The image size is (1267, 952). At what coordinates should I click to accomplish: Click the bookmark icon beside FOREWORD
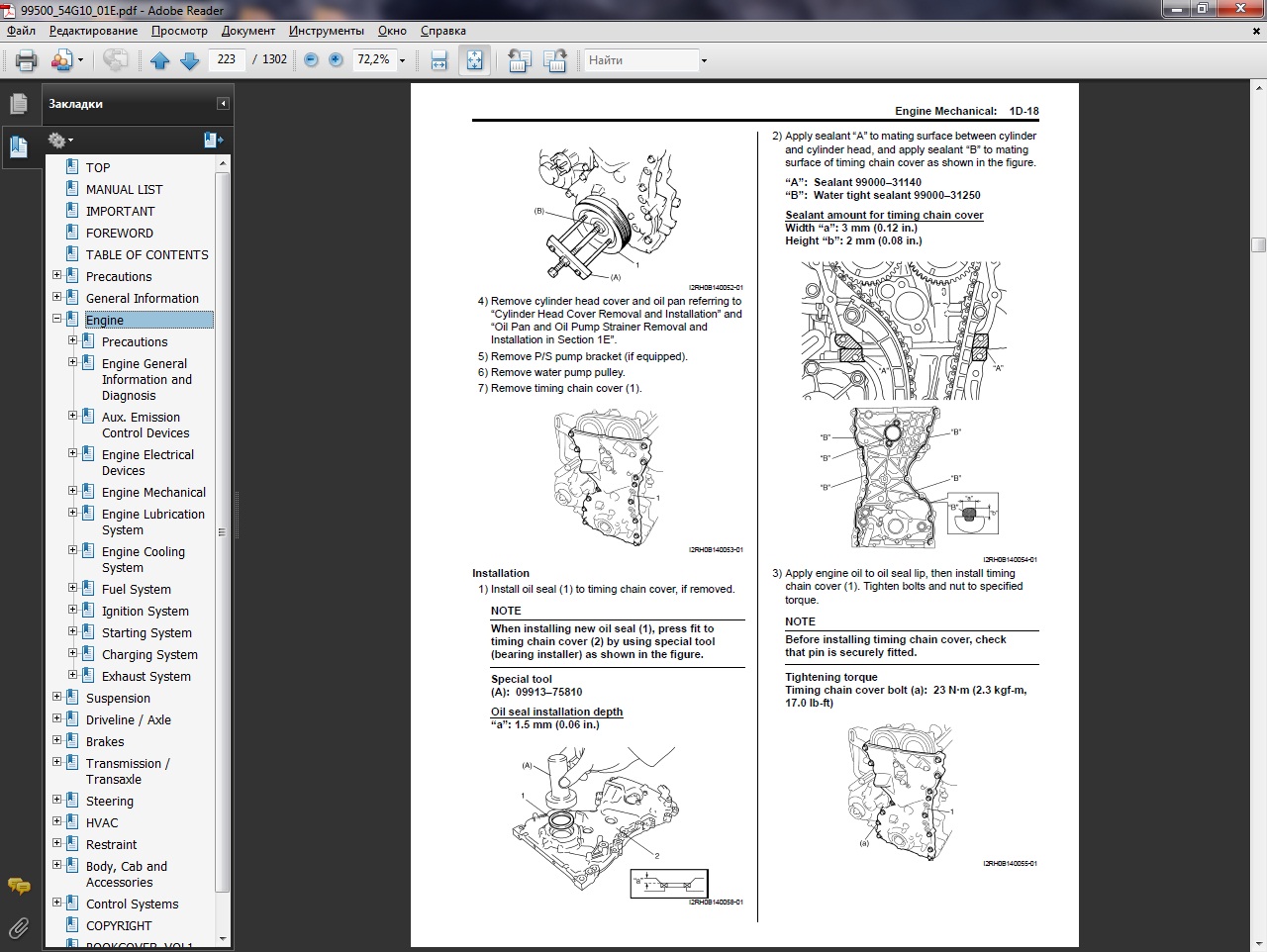click(x=72, y=232)
